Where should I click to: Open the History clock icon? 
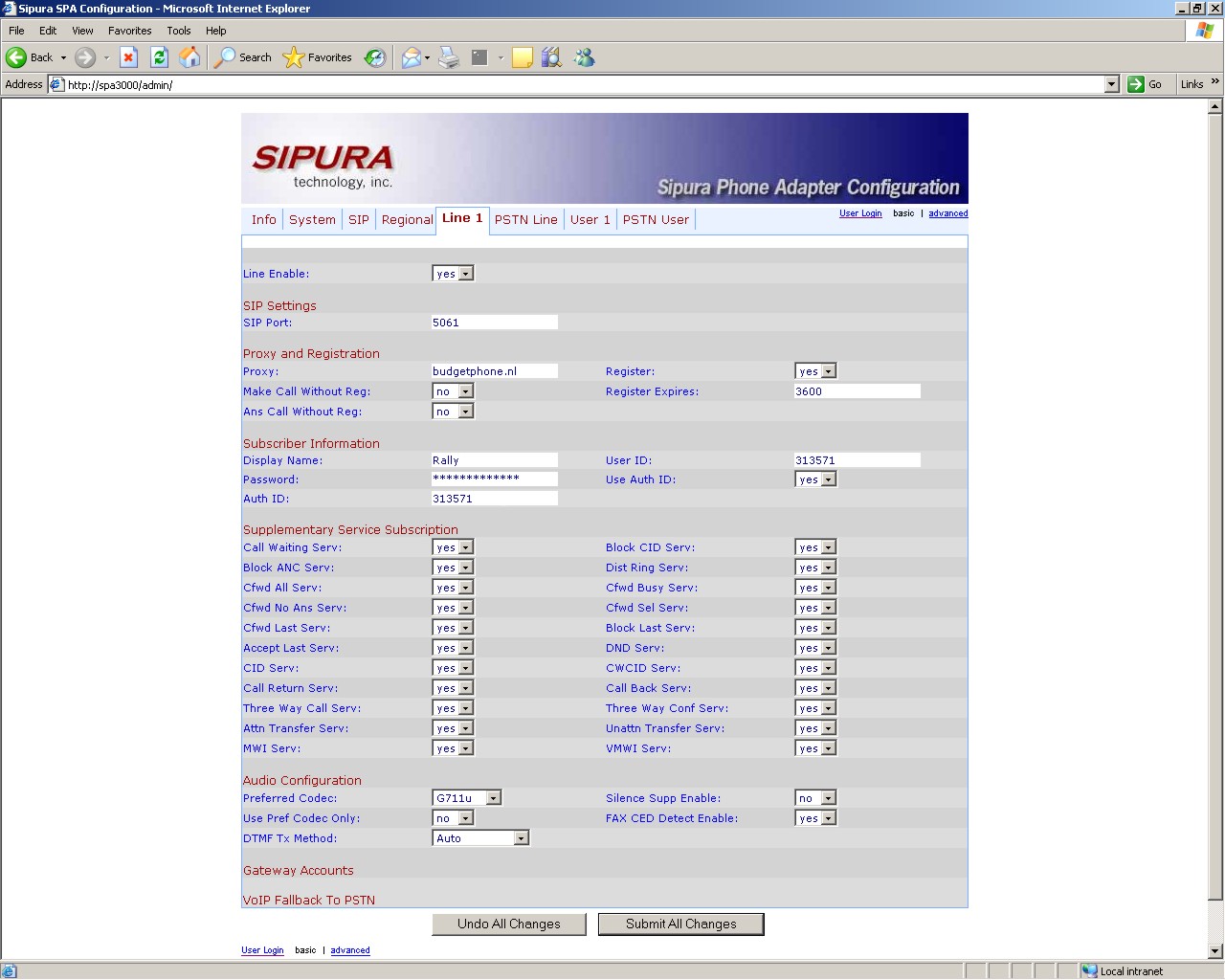coord(375,57)
